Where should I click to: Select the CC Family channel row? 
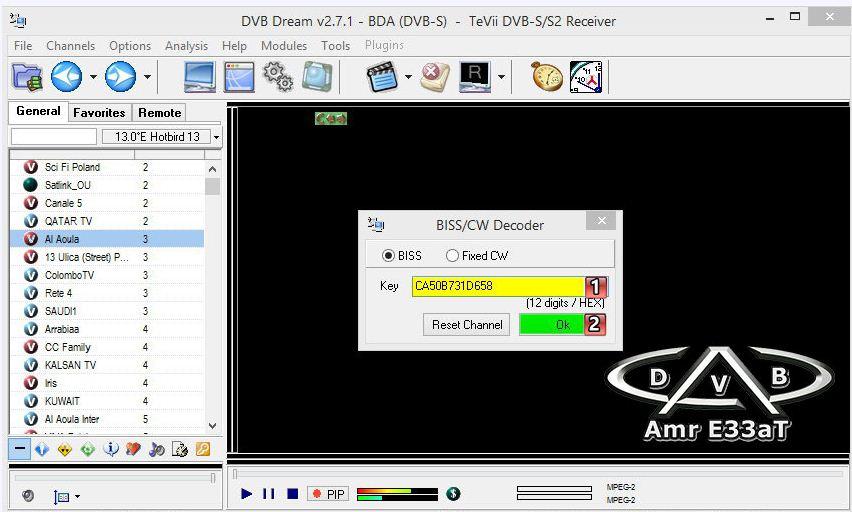click(x=107, y=347)
